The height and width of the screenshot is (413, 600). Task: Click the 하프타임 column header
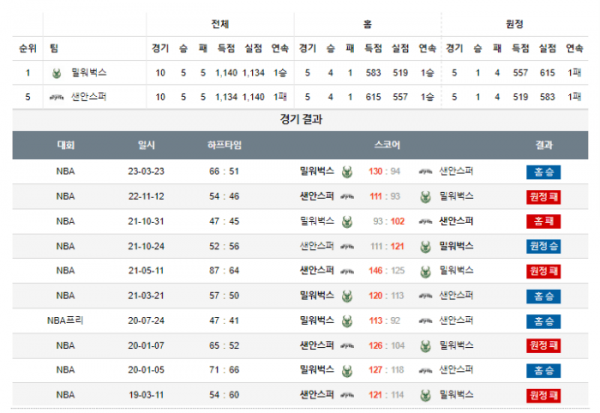coord(224,145)
